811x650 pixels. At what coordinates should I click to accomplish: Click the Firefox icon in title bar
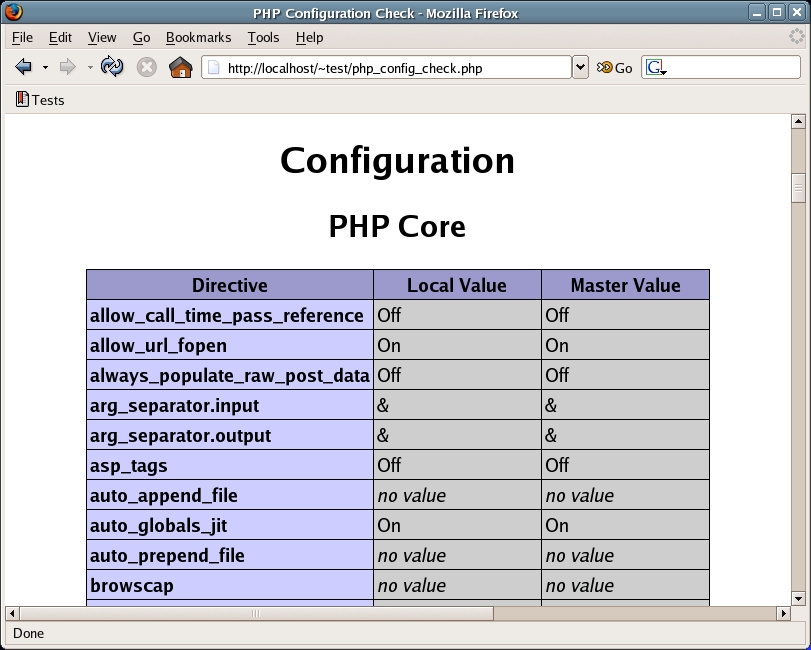pos(13,12)
